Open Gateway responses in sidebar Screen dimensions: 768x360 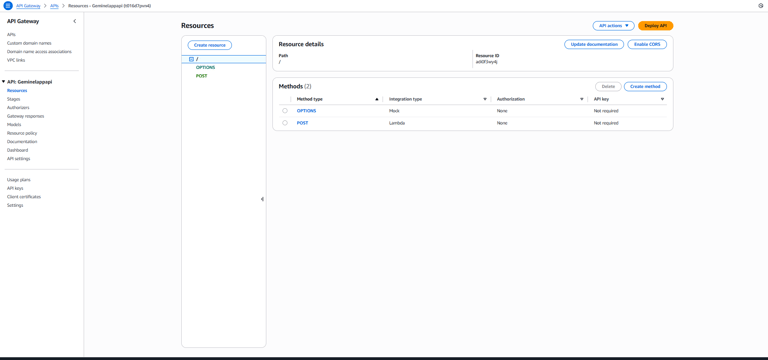coord(25,116)
